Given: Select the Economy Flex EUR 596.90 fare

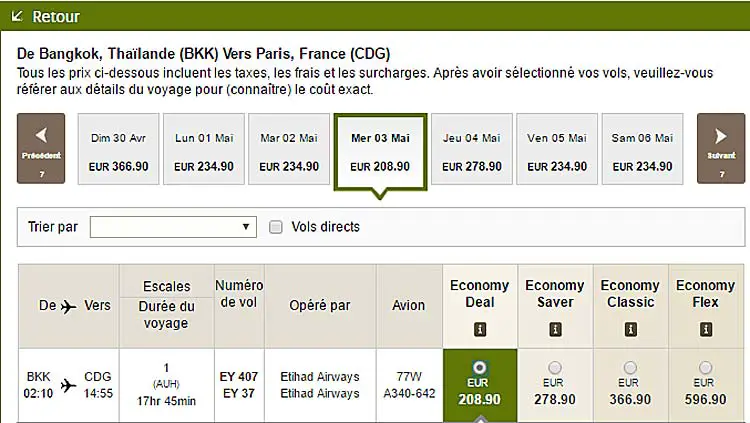Looking at the screenshot, I should point(705,367).
